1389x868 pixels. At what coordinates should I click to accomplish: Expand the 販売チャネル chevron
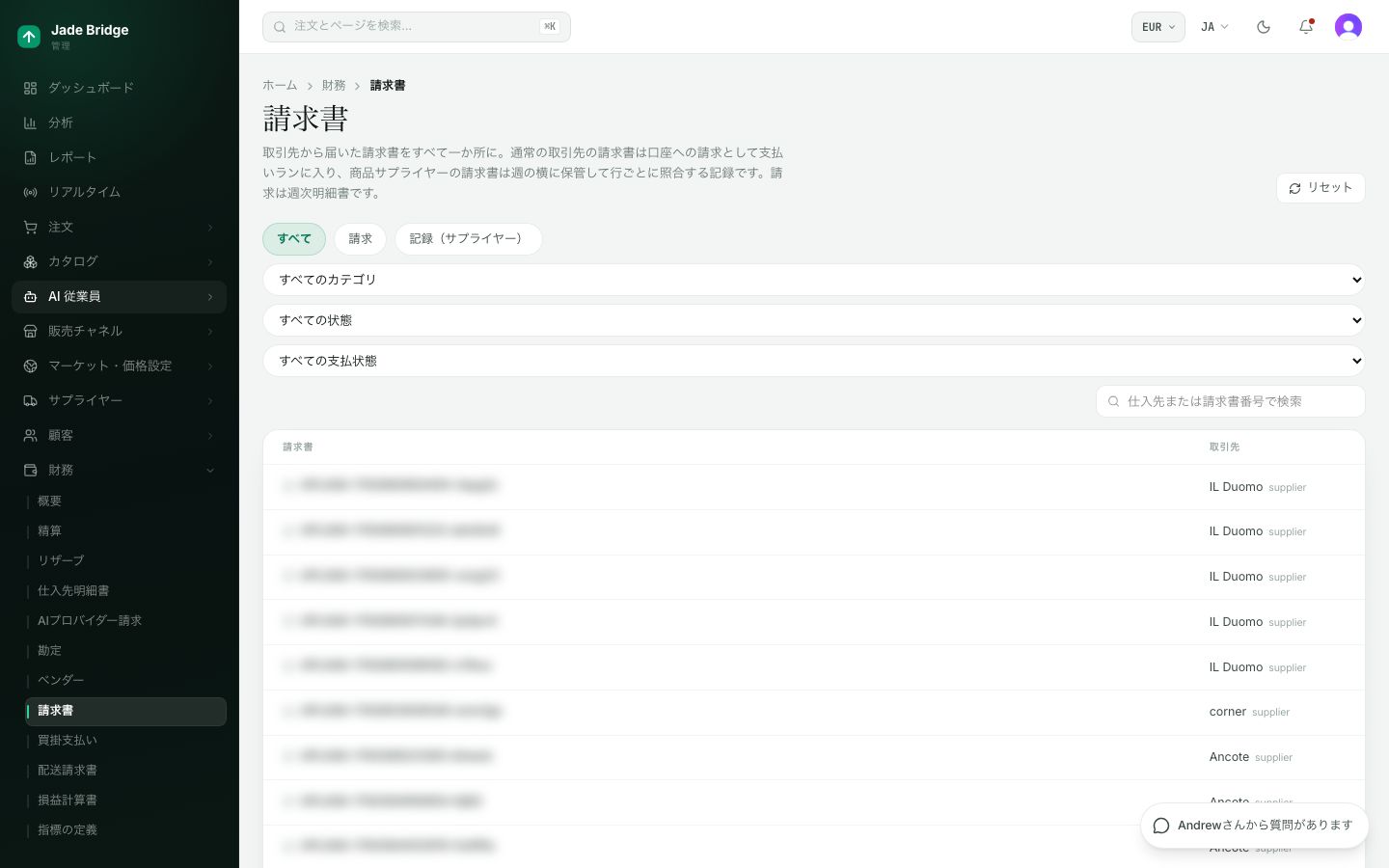[x=210, y=331]
